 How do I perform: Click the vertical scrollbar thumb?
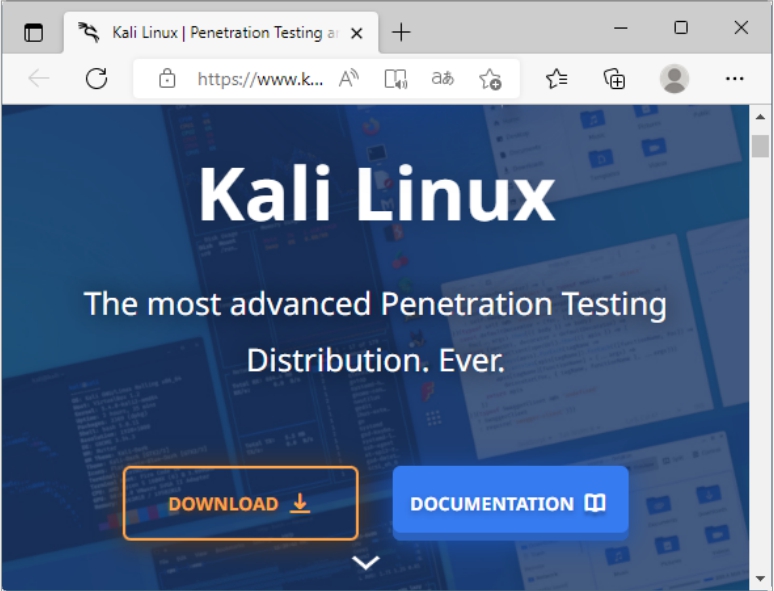point(760,146)
